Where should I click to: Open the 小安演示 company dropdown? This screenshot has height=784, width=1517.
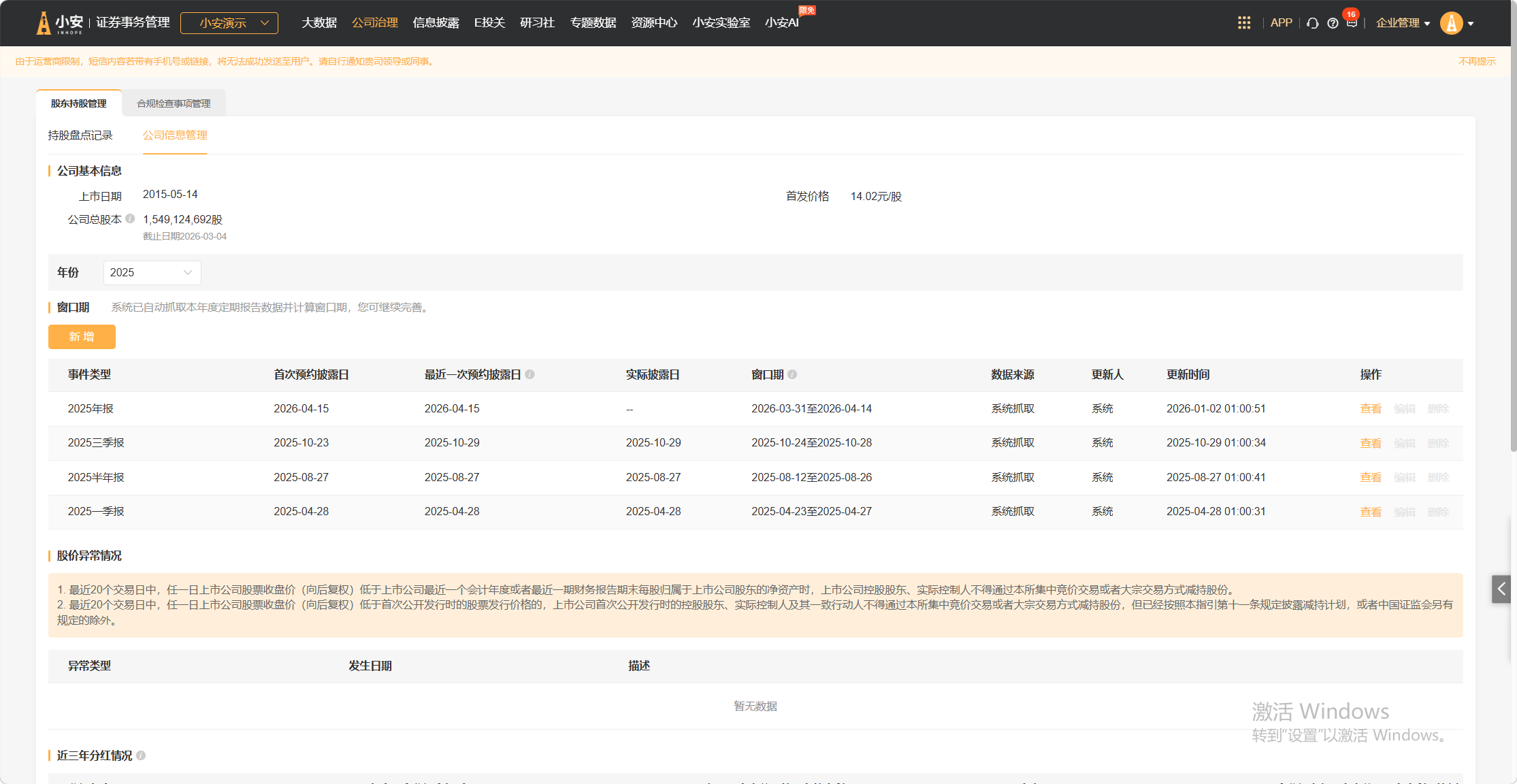tap(229, 23)
